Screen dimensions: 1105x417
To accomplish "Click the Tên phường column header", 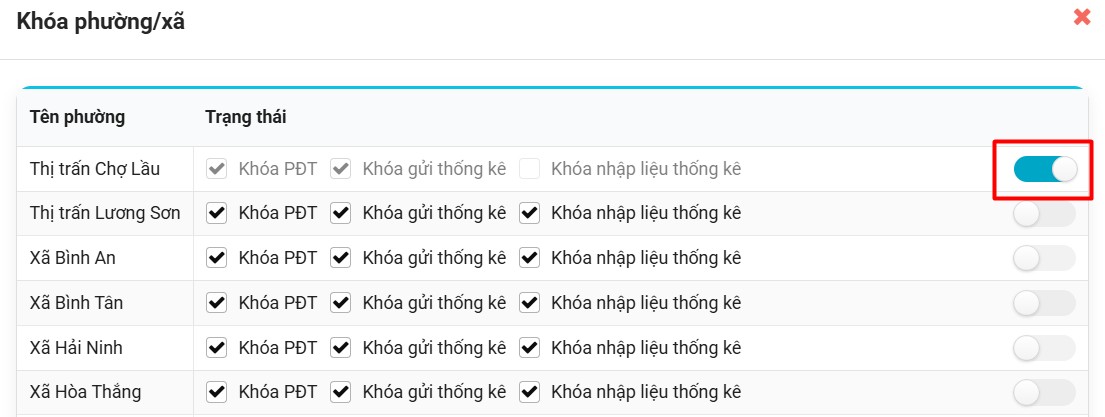I will [x=77, y=117].
